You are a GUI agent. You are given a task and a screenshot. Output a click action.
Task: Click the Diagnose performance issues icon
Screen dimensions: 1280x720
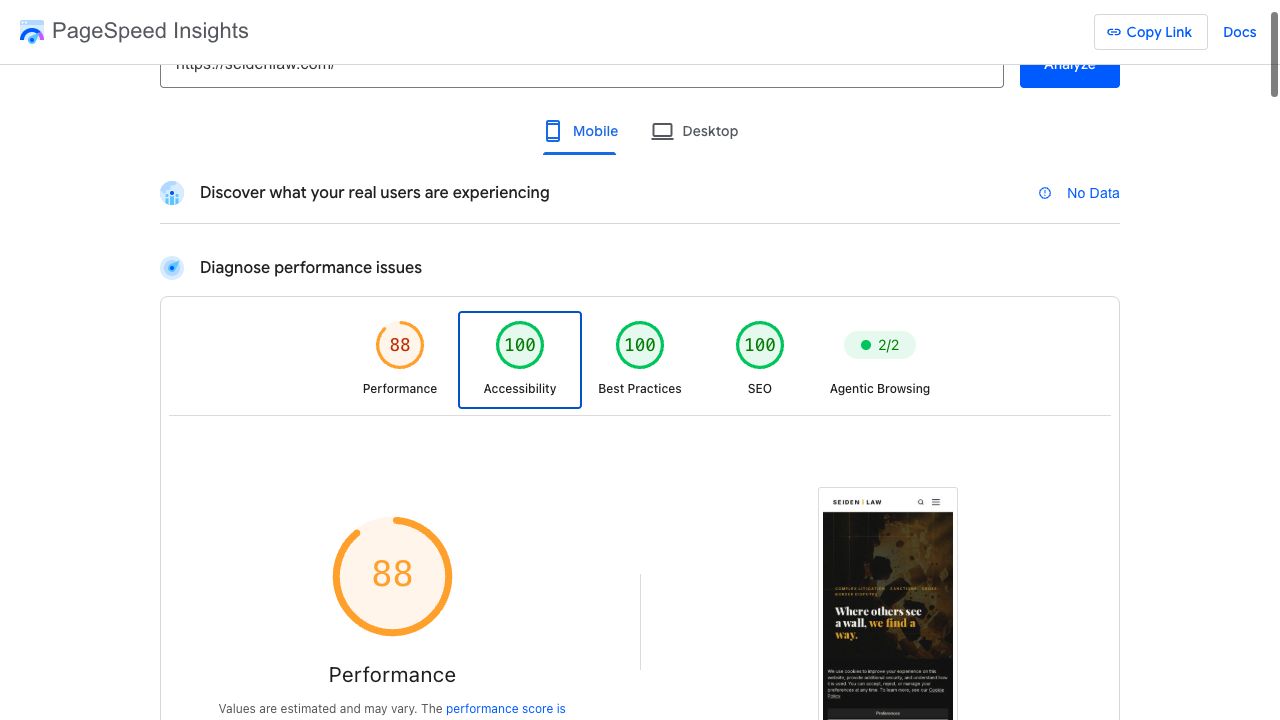click(172, 268)
